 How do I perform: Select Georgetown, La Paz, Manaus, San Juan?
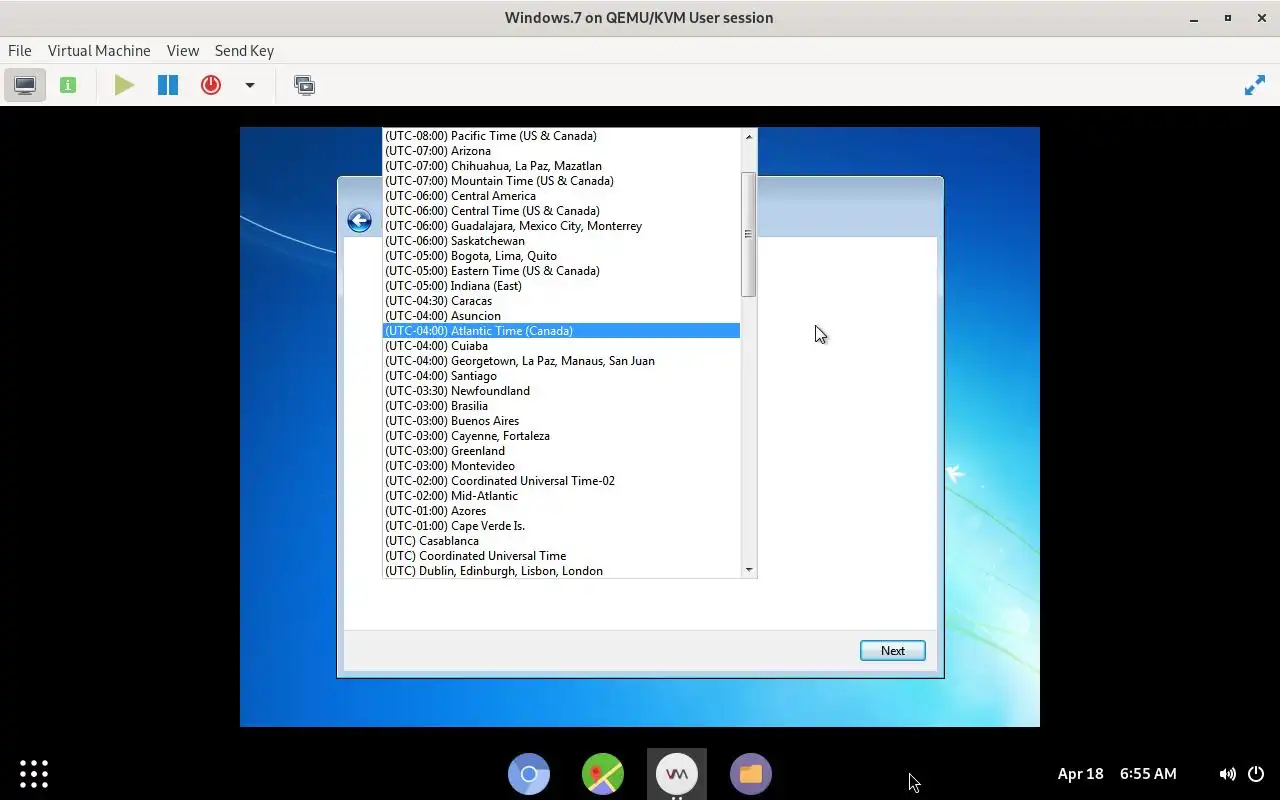point(561,360)
